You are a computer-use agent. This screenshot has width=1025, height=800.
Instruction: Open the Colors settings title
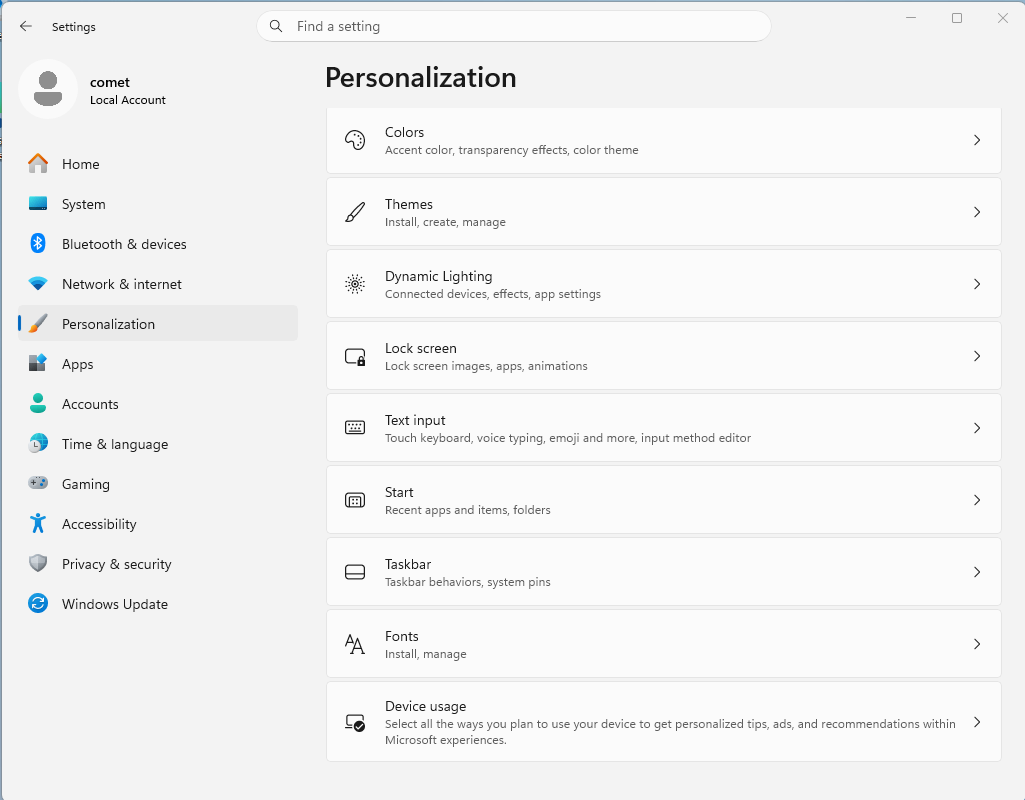point(404,132)
